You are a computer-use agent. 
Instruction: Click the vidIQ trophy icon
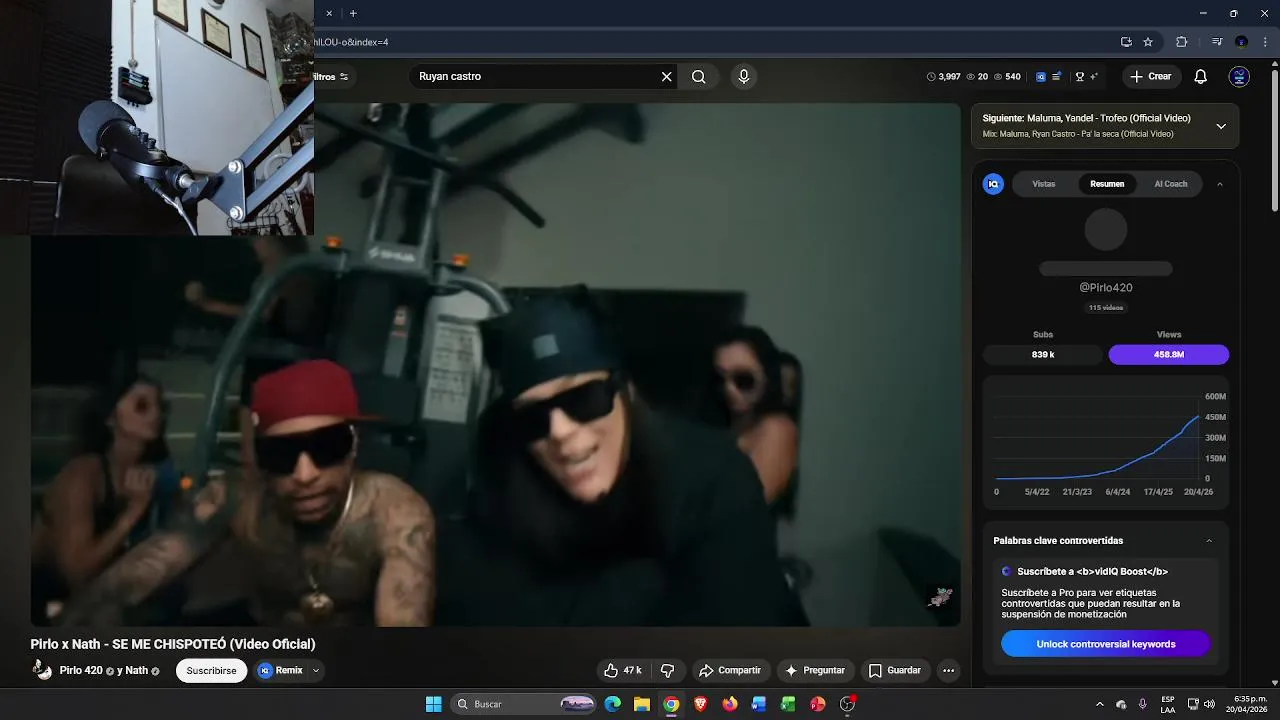coord(1079,77)
